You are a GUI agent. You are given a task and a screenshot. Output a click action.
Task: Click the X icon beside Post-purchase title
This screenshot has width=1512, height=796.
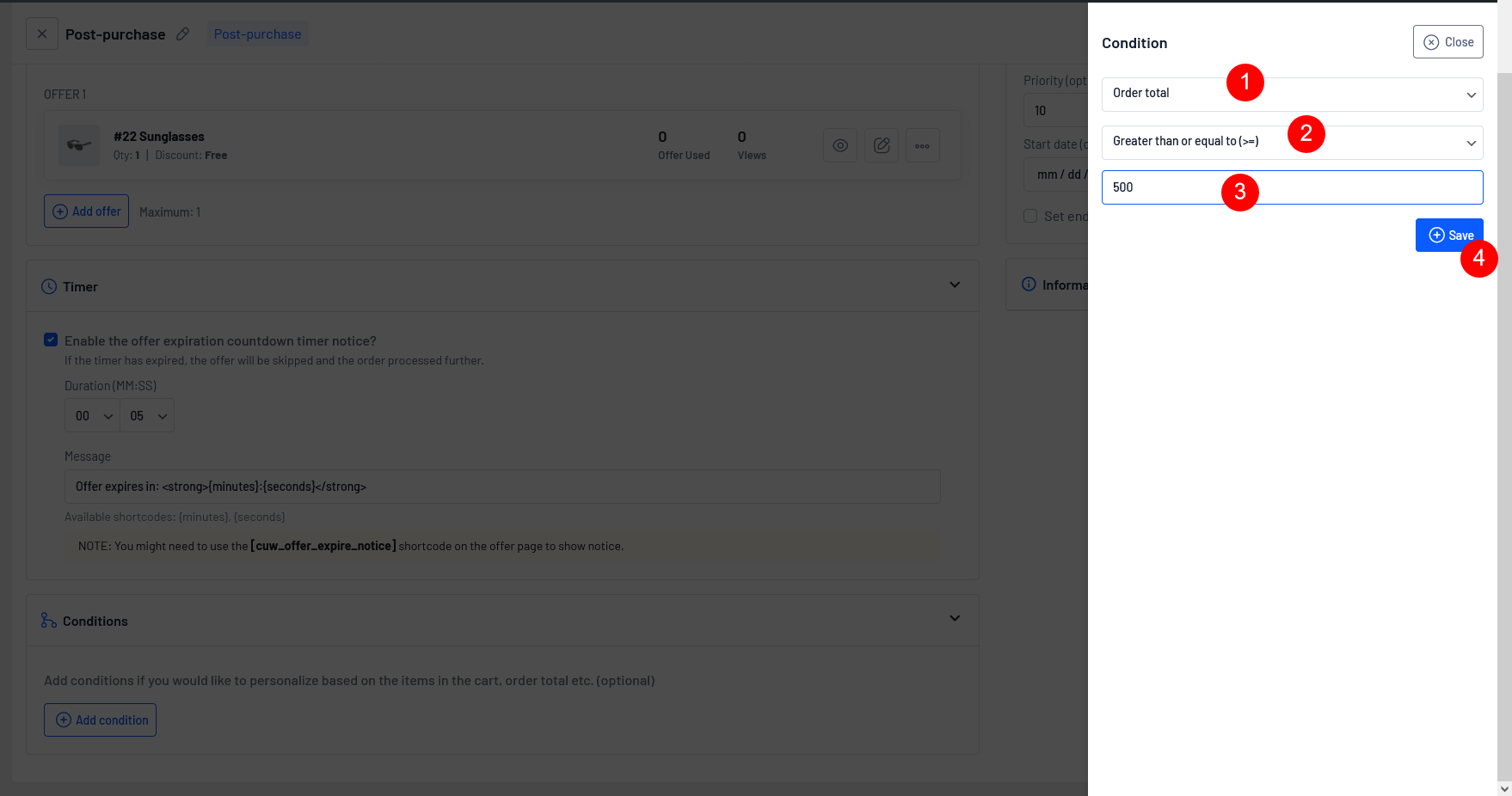point(42,34)
